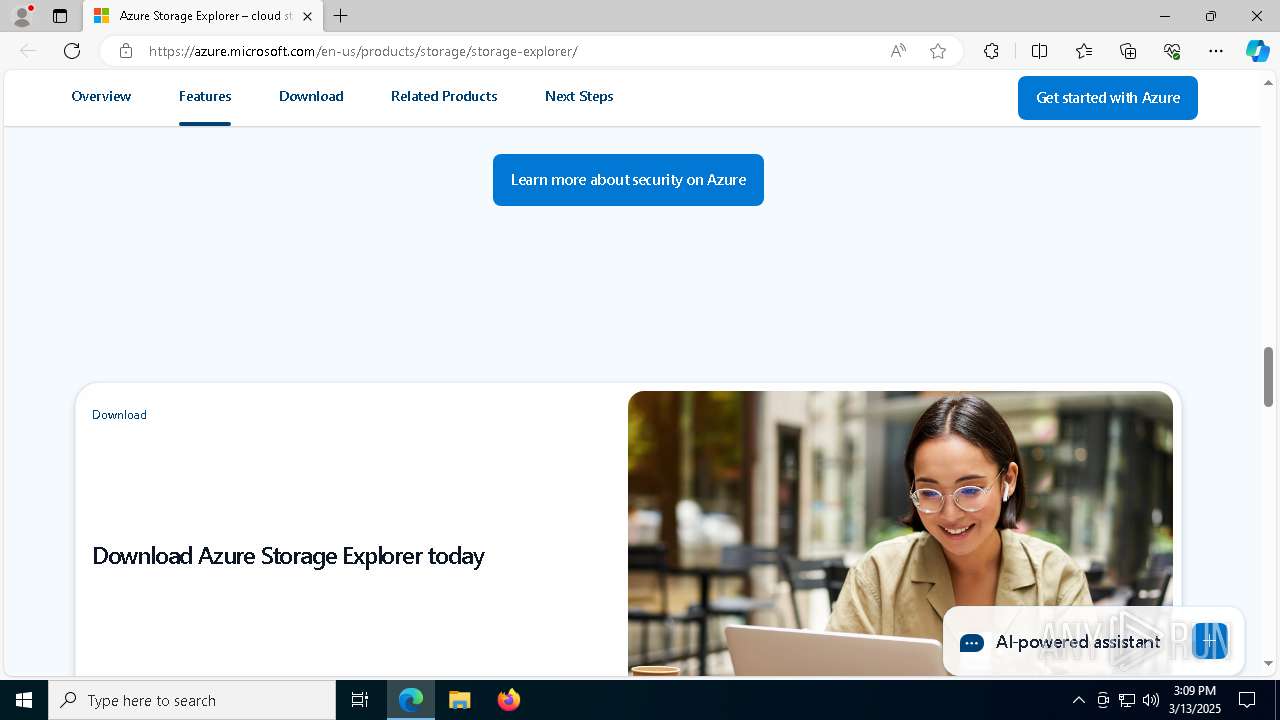This screenshot has height=720, width=1280.
Task: Jump to the Download section
Action: tap(311, 96)
